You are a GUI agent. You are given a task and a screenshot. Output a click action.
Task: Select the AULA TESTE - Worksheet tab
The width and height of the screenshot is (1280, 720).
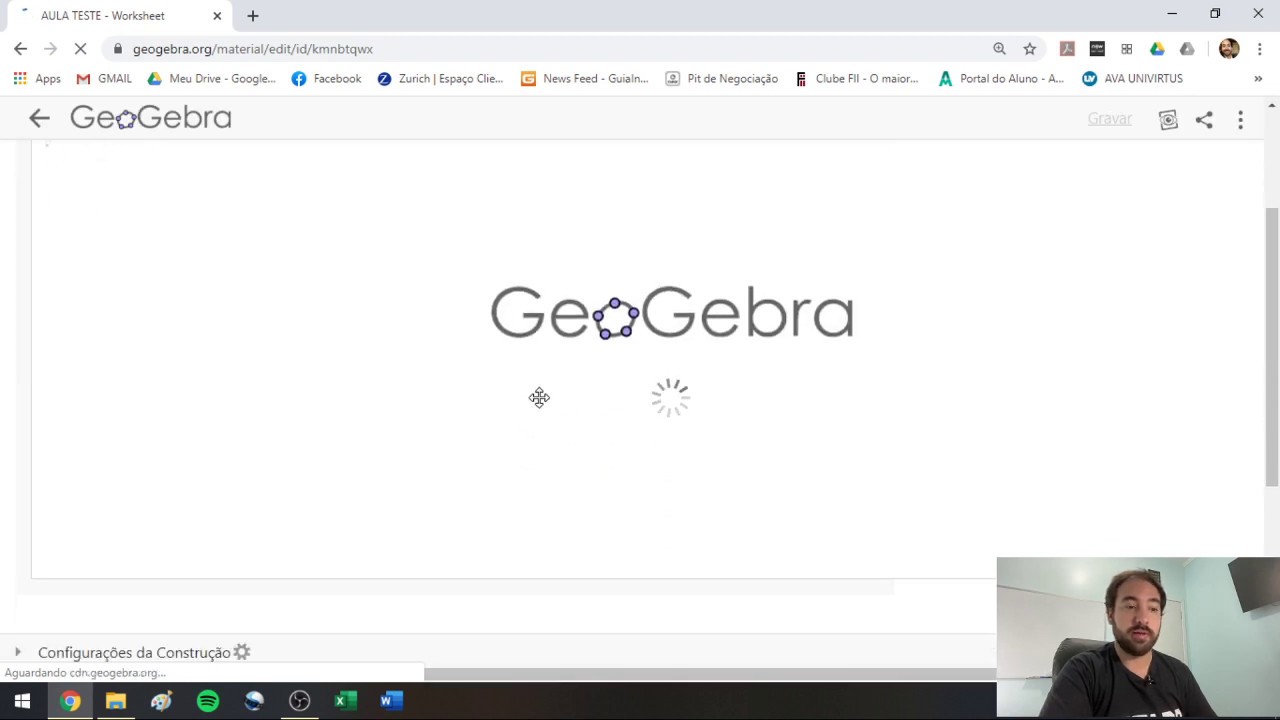click(115, 16)
